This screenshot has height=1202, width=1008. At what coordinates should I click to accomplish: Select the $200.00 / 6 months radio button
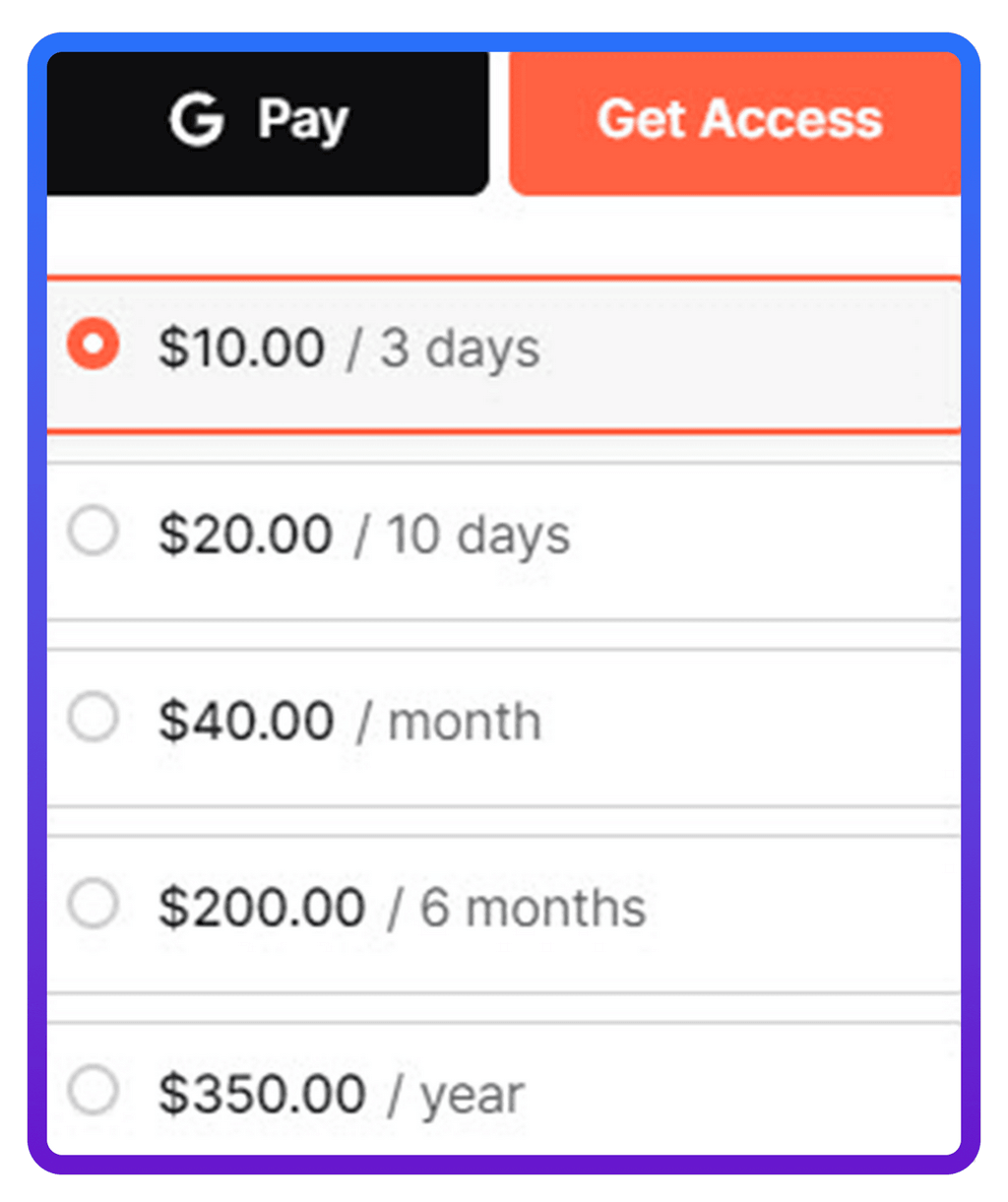coord(93,907)
